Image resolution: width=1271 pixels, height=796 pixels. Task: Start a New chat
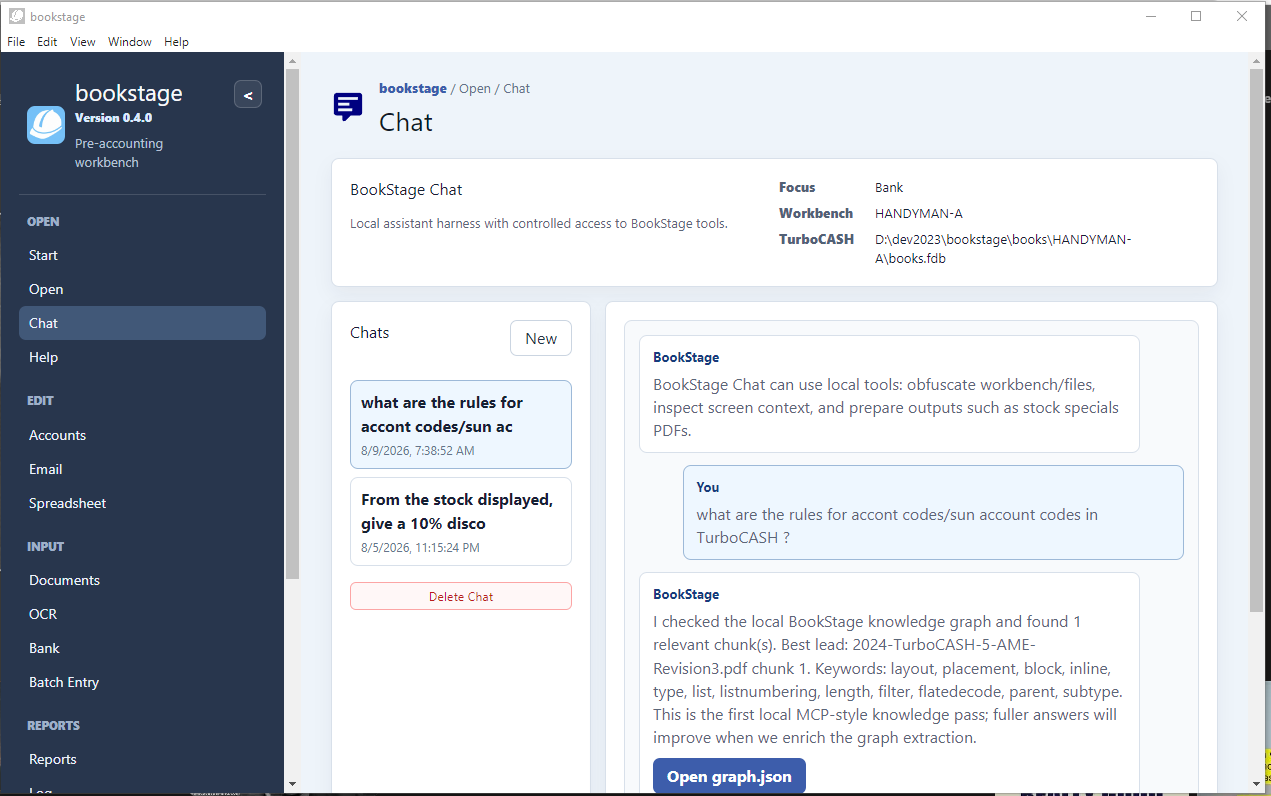pos(541,338)
